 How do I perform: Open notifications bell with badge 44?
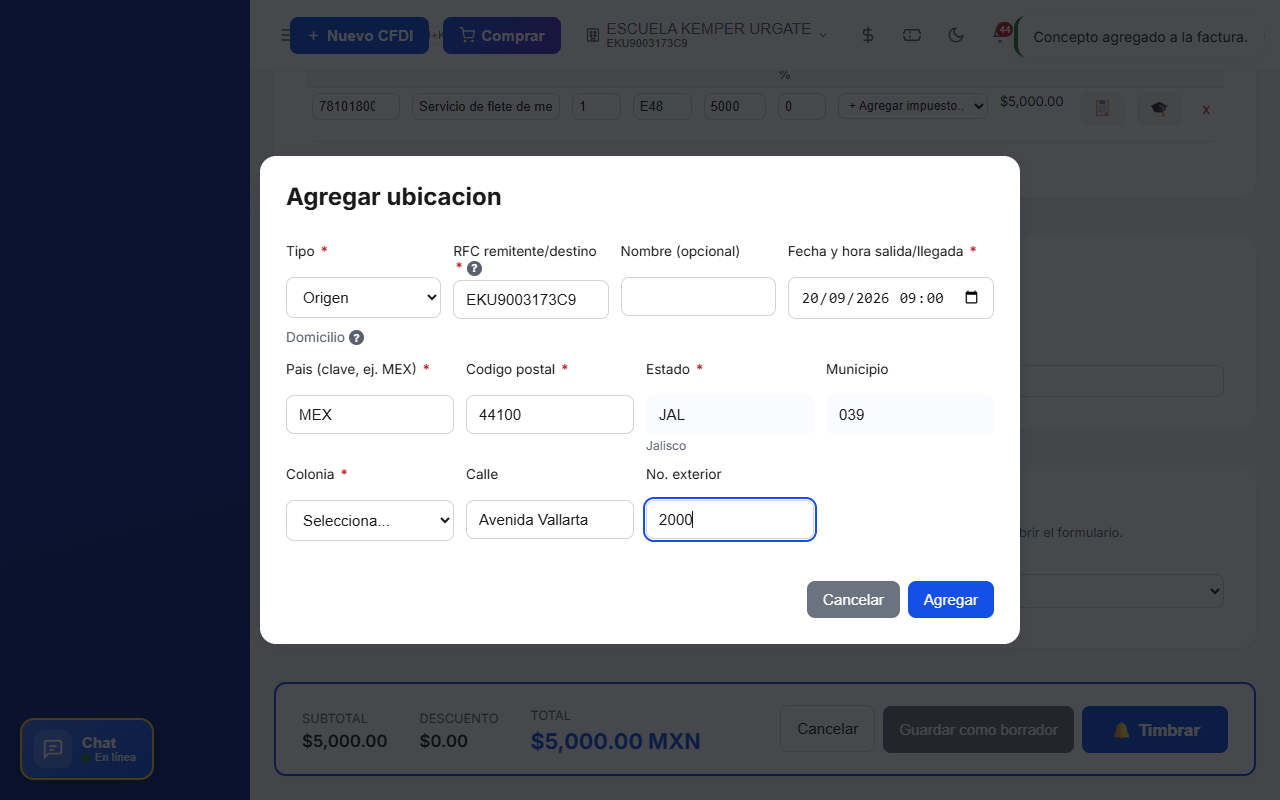pos(999,35)
